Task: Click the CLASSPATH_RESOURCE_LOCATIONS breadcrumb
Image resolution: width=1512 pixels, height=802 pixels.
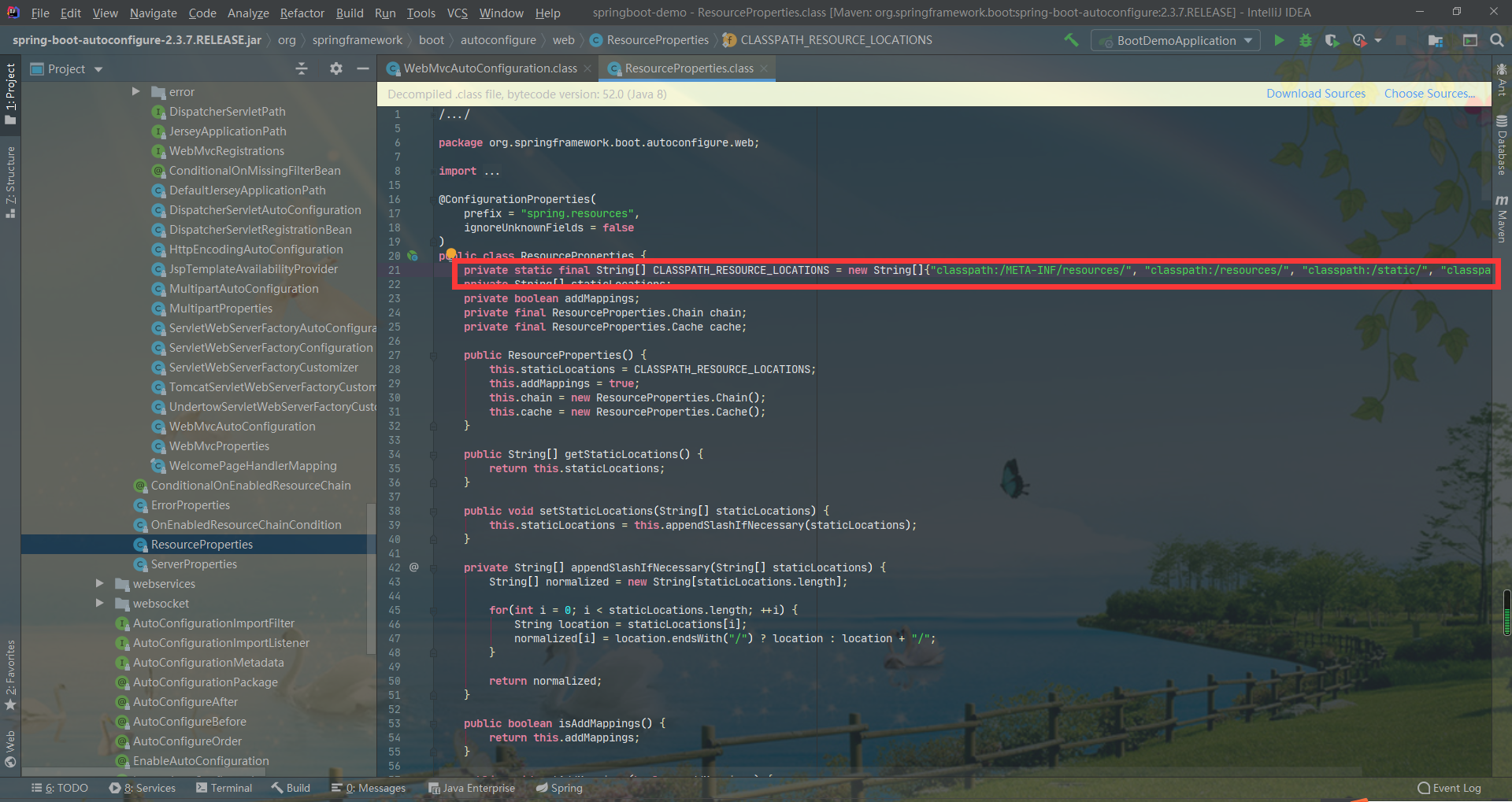Action: [x=836, y=40]
